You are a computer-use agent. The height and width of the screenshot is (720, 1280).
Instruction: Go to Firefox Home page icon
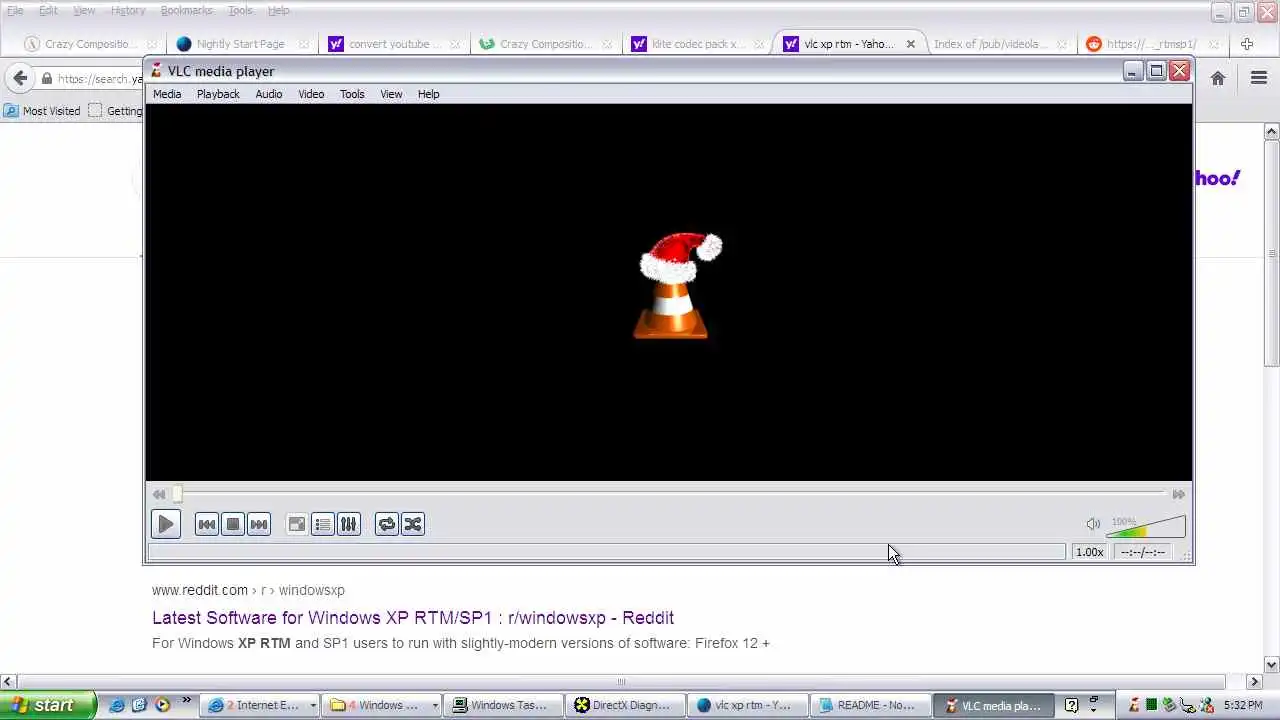pos(1218,78)
